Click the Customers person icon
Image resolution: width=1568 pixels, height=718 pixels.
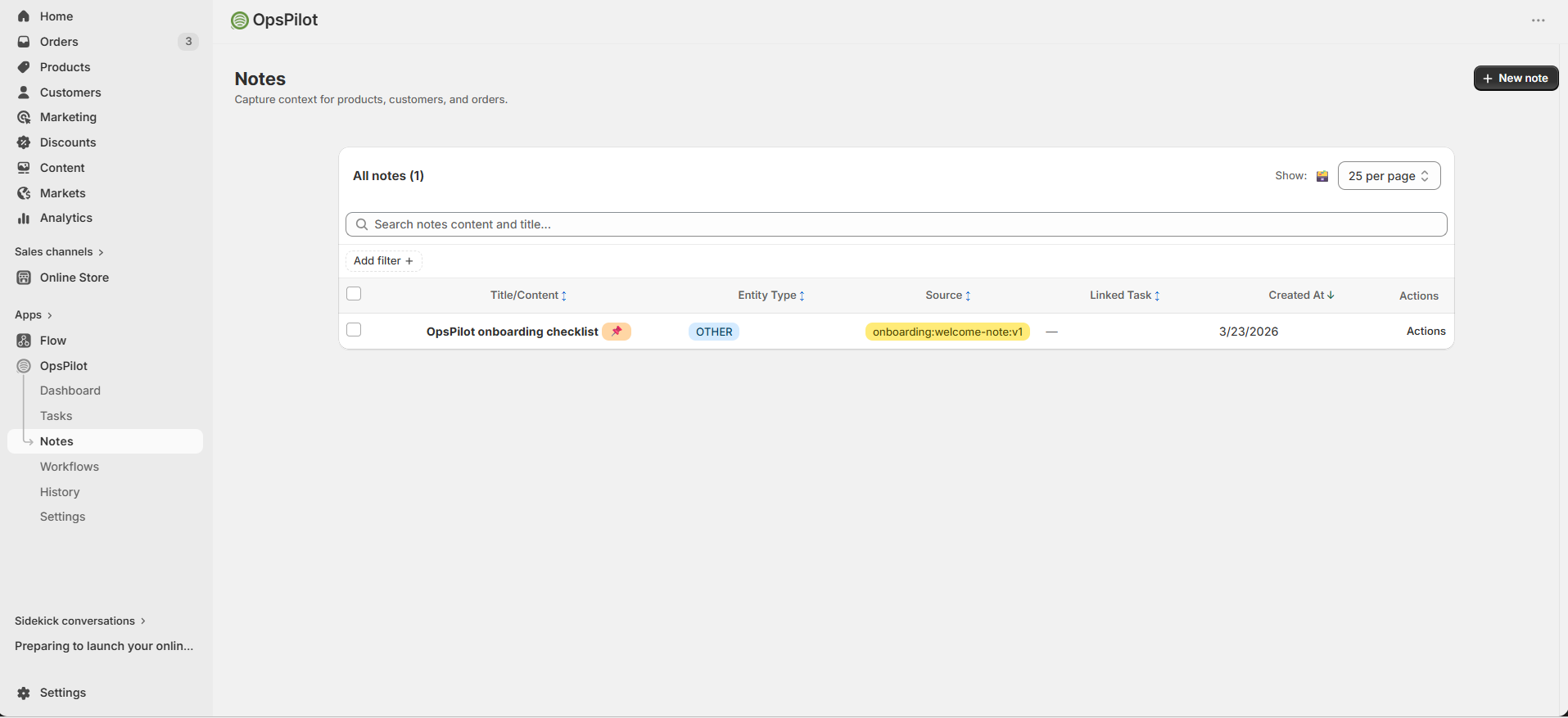(24, 93)
